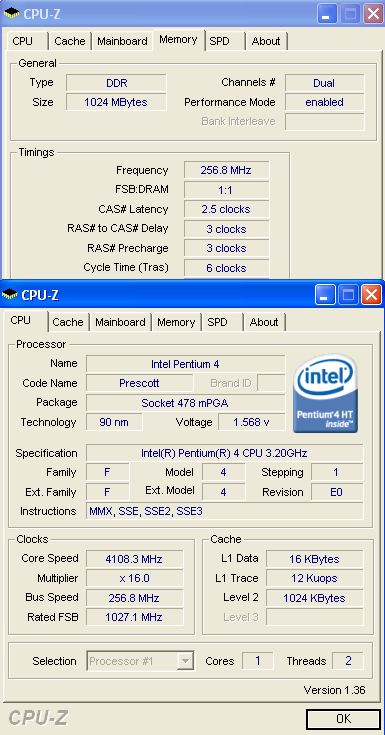
Task: Open the About tab in the front CPU-Z window
Action: point(264,322)
